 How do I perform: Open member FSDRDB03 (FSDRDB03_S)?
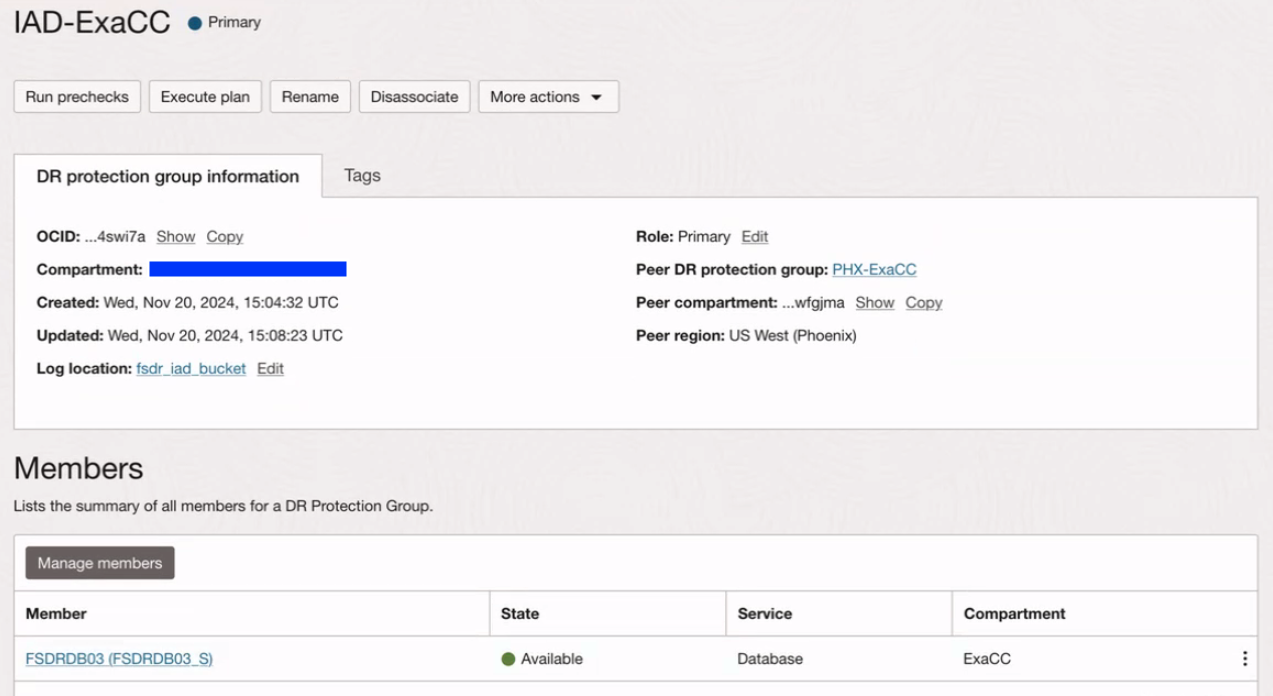(x=119, y=659)
